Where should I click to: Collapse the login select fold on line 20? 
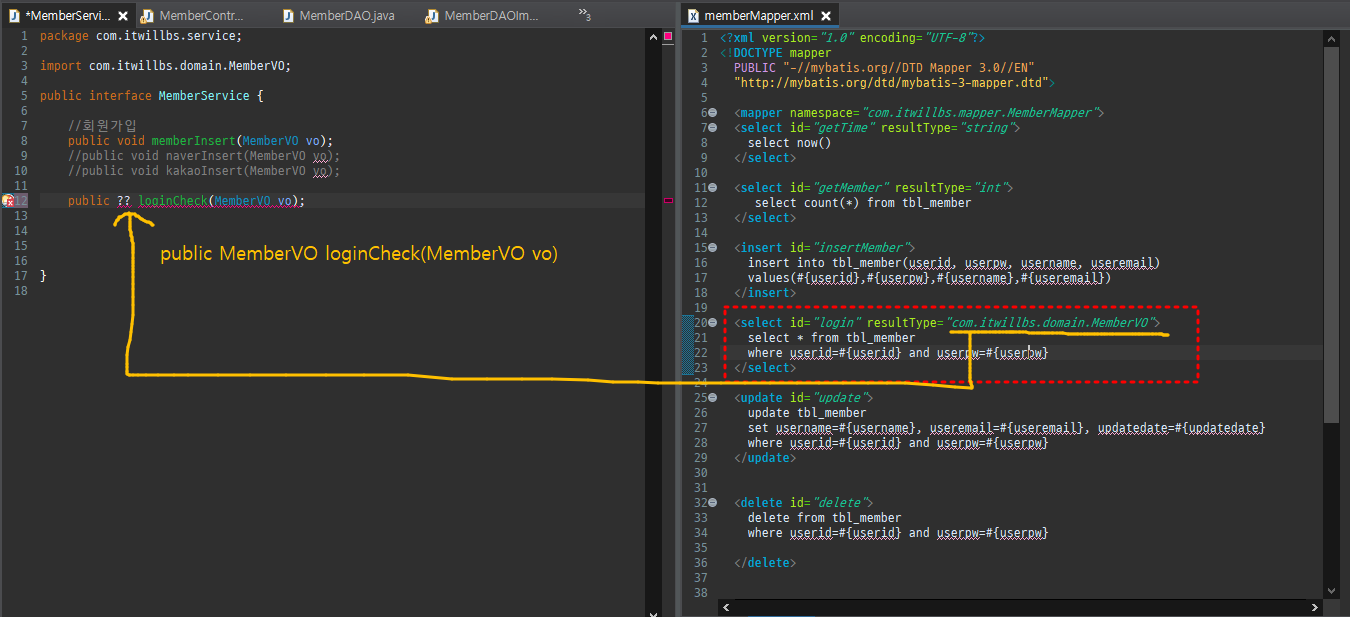[712, 323]
